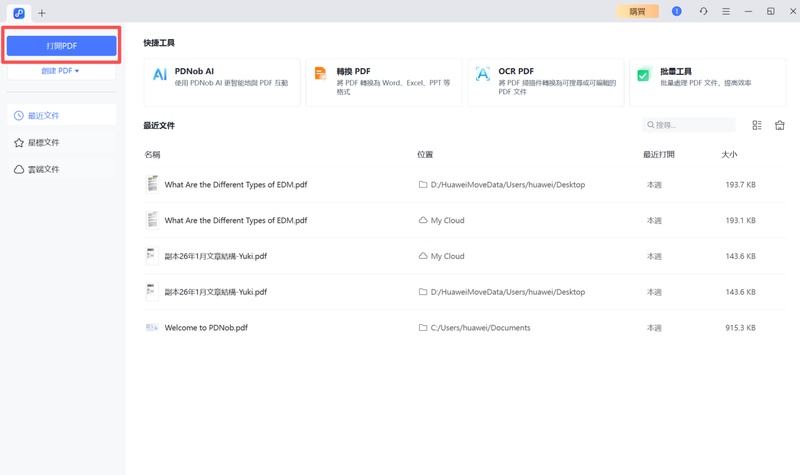Image resolution: width=800 pixels, height=475 pixels.
Task: Open 雲端文件 cloud files section
Action: [61, 170]
